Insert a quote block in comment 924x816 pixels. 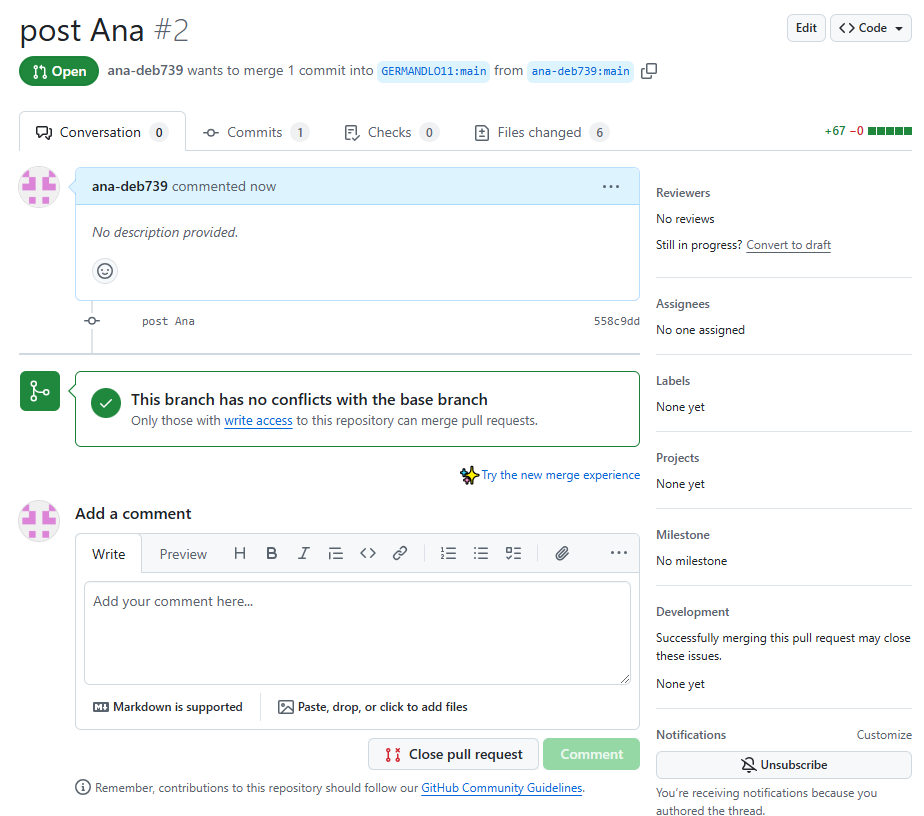(336, 553)
